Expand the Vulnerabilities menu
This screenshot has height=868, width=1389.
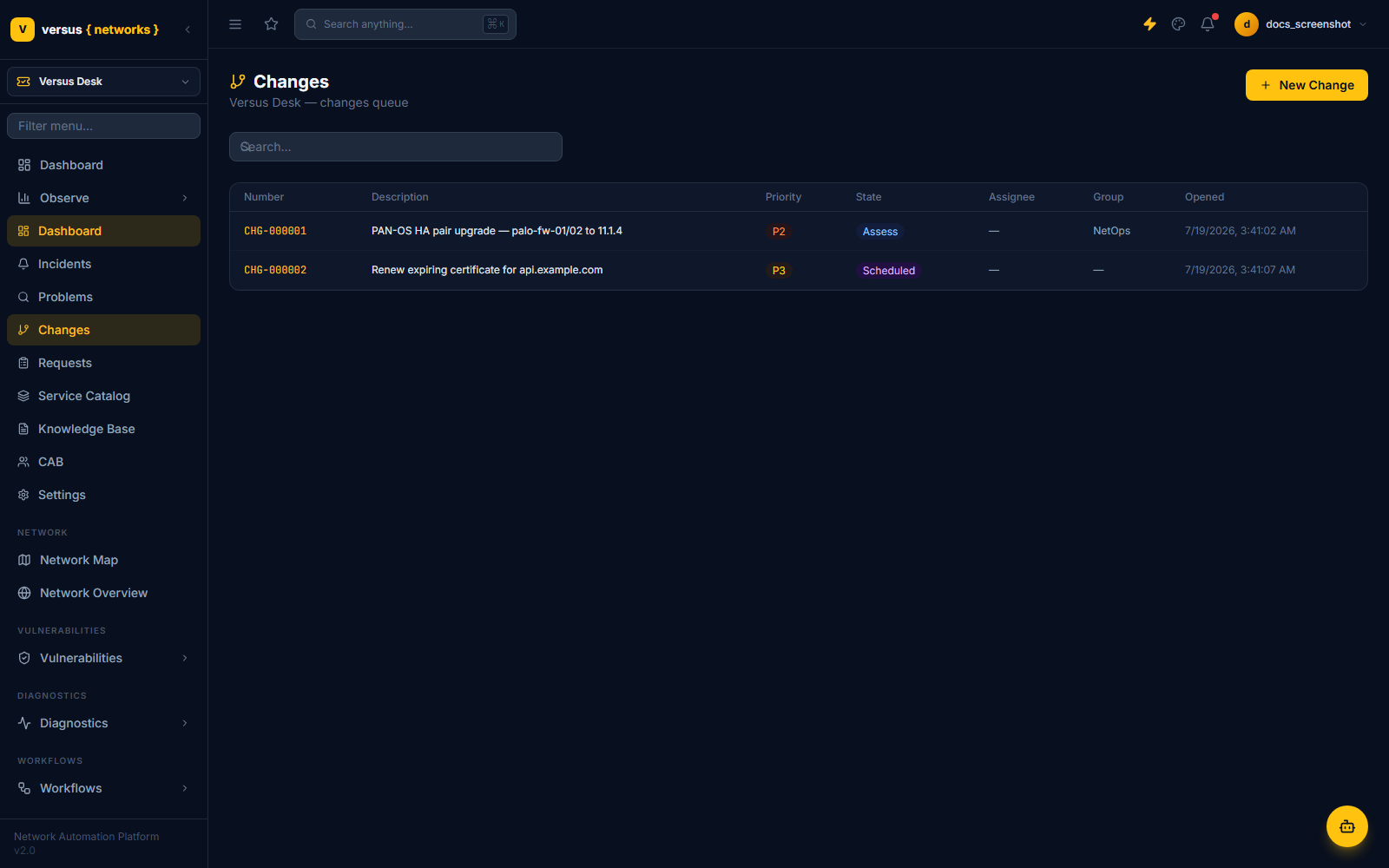click(103, 658)
